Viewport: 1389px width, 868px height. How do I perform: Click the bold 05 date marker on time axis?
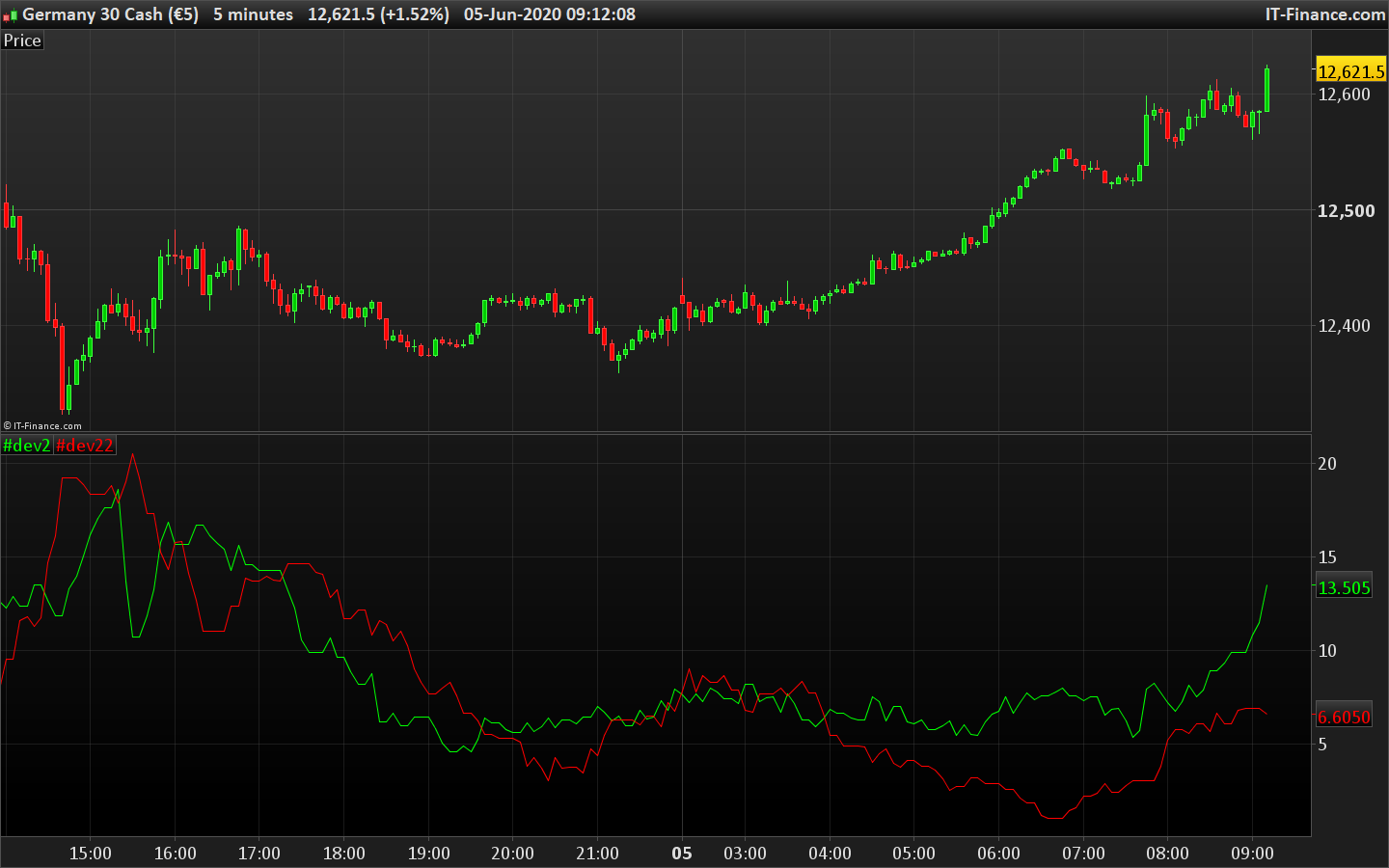point(682,854)
